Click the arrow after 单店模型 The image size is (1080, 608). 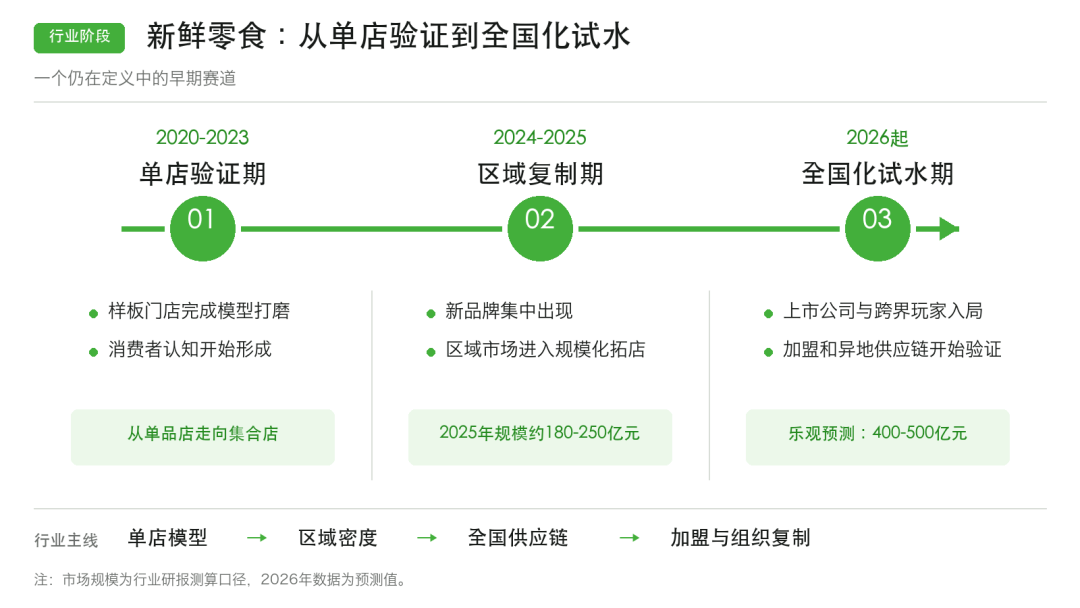coord(257,538)
